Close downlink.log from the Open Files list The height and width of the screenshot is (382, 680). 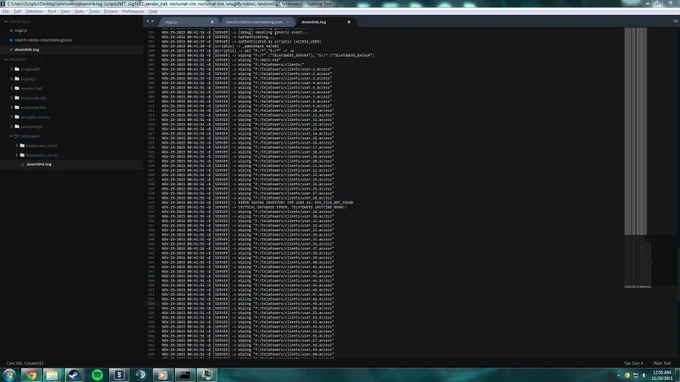11,50
